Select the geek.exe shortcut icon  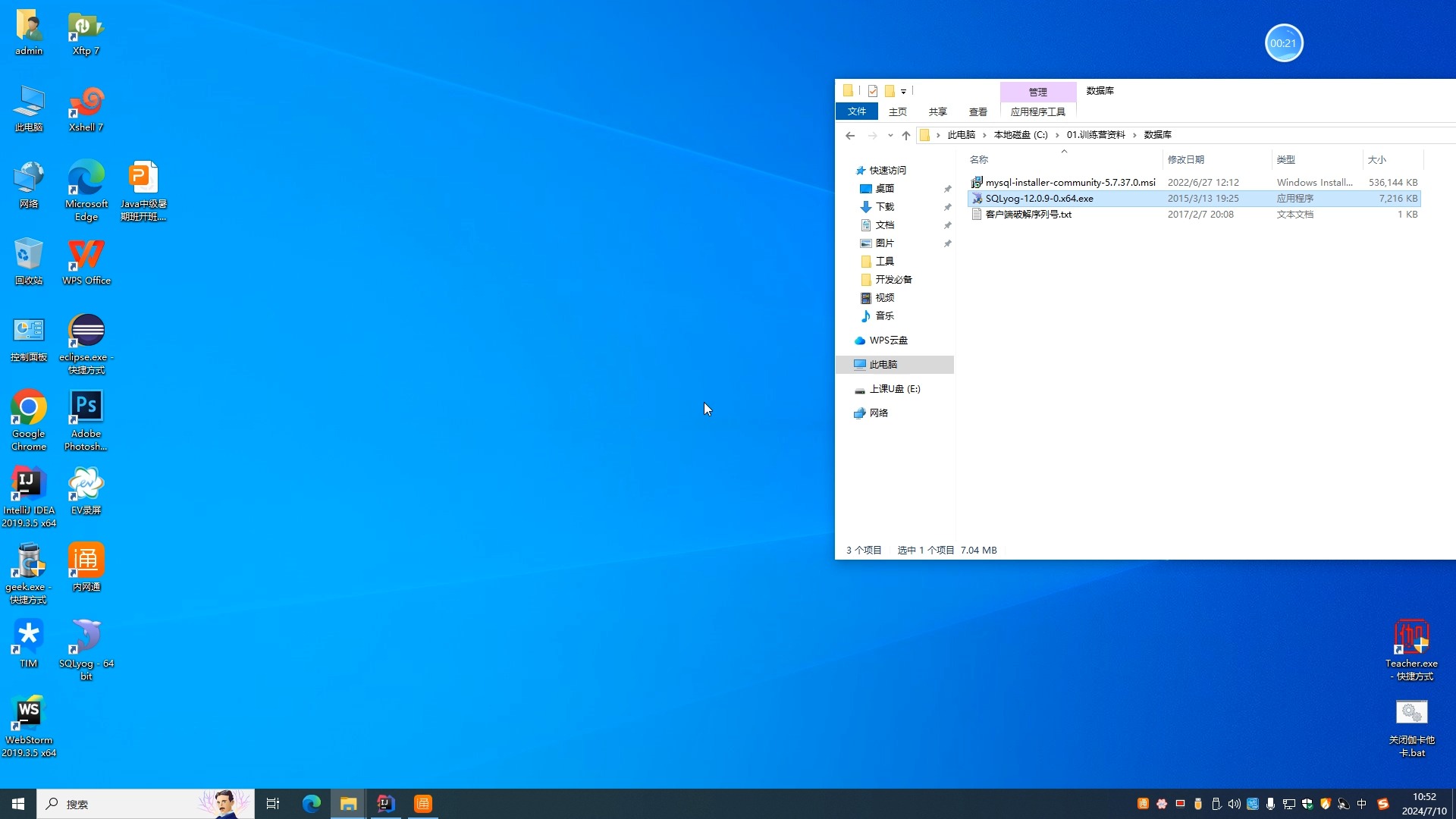[x=29, y=574]
